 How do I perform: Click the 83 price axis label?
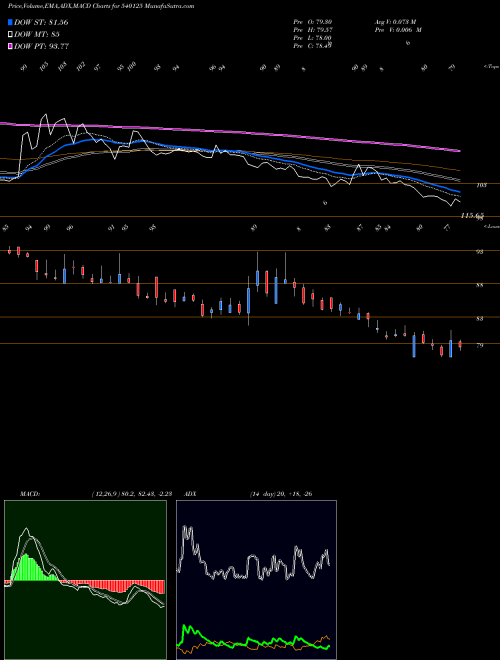tap(479, 319)
